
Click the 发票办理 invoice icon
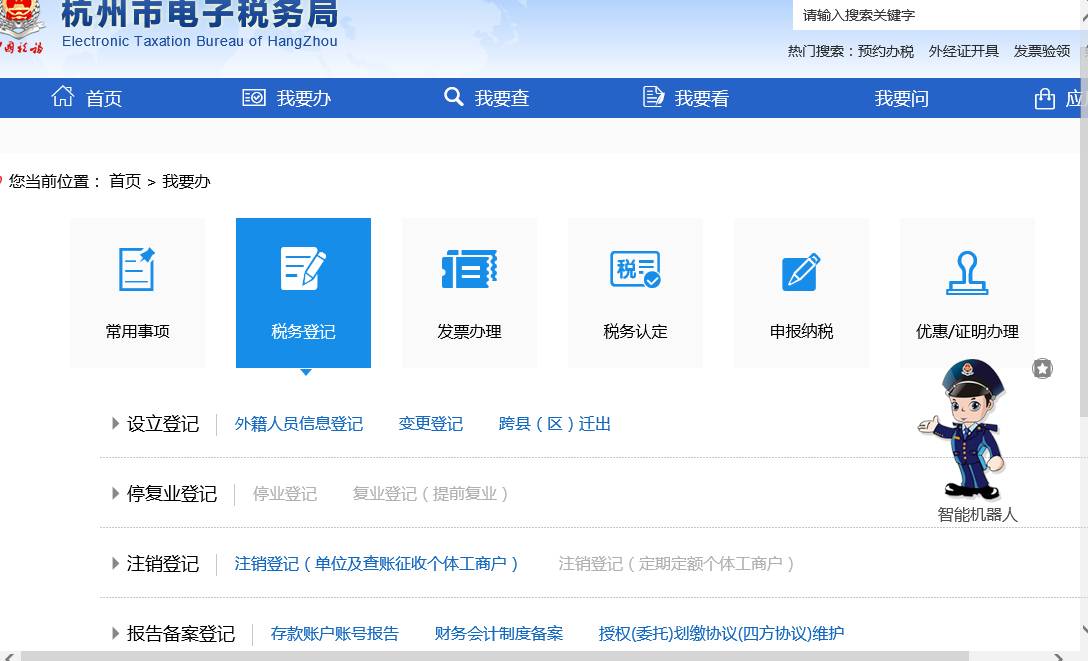coord(469,268)
